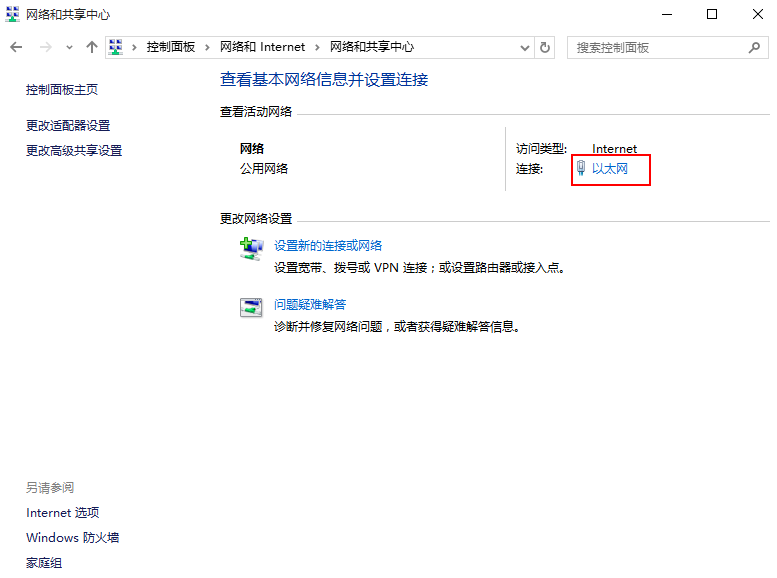Image resolution: width=777 pixels, height=578 pixels.
Task: Click the Ethernet adapter icon next to 以太网
Action: (581, 169)
